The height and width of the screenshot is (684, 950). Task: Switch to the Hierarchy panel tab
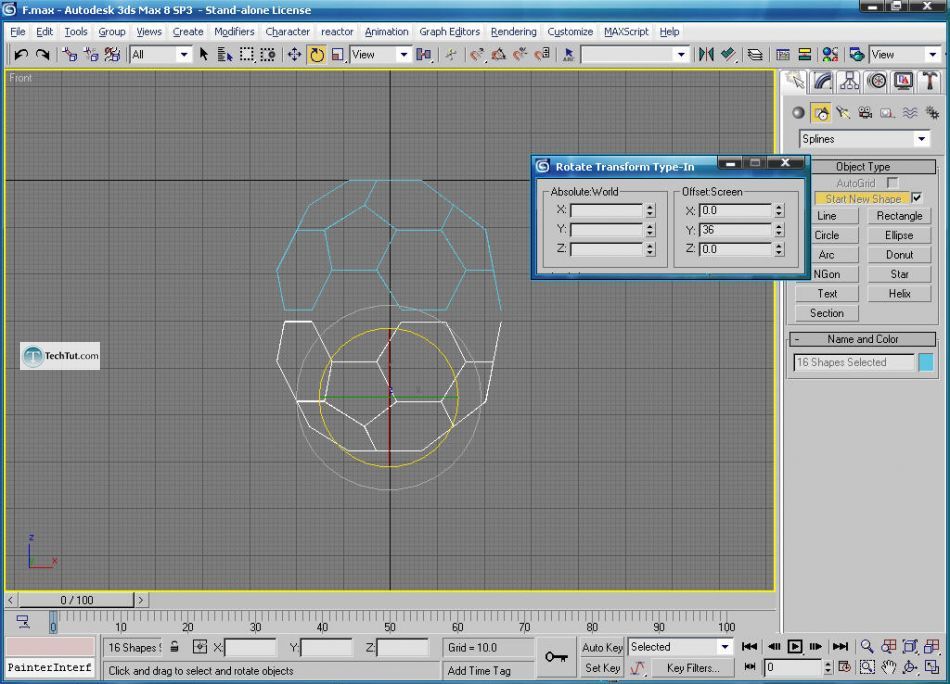[849, 81]
